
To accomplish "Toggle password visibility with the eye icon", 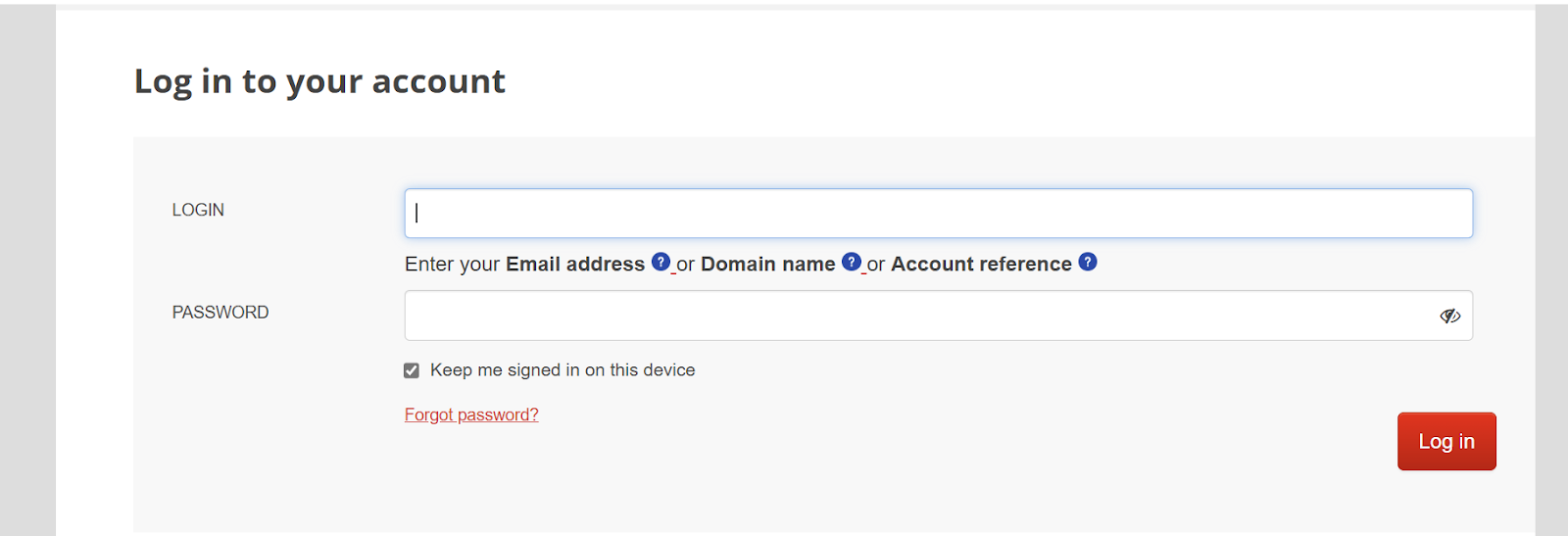I will click(1449, 316).
